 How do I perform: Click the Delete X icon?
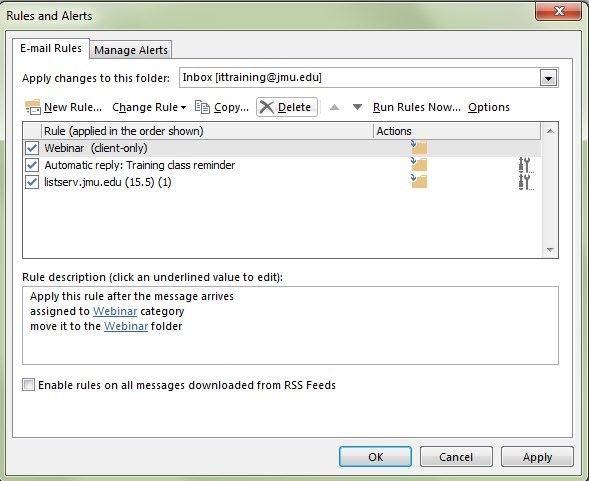point(267,107)
